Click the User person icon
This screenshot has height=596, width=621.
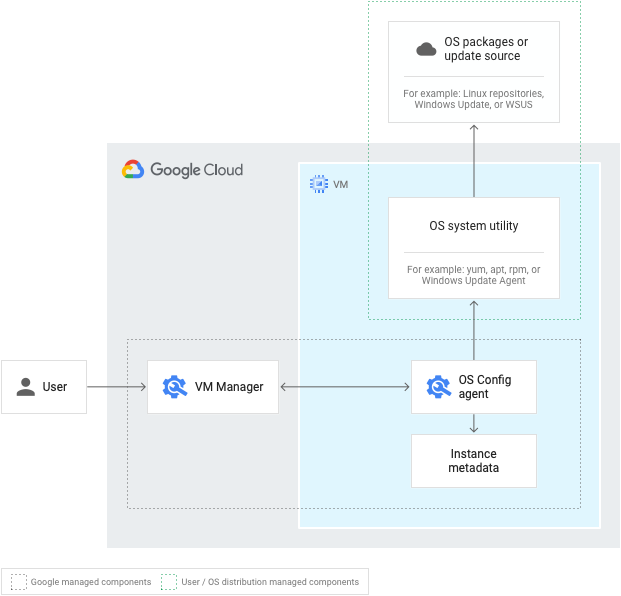26,387
